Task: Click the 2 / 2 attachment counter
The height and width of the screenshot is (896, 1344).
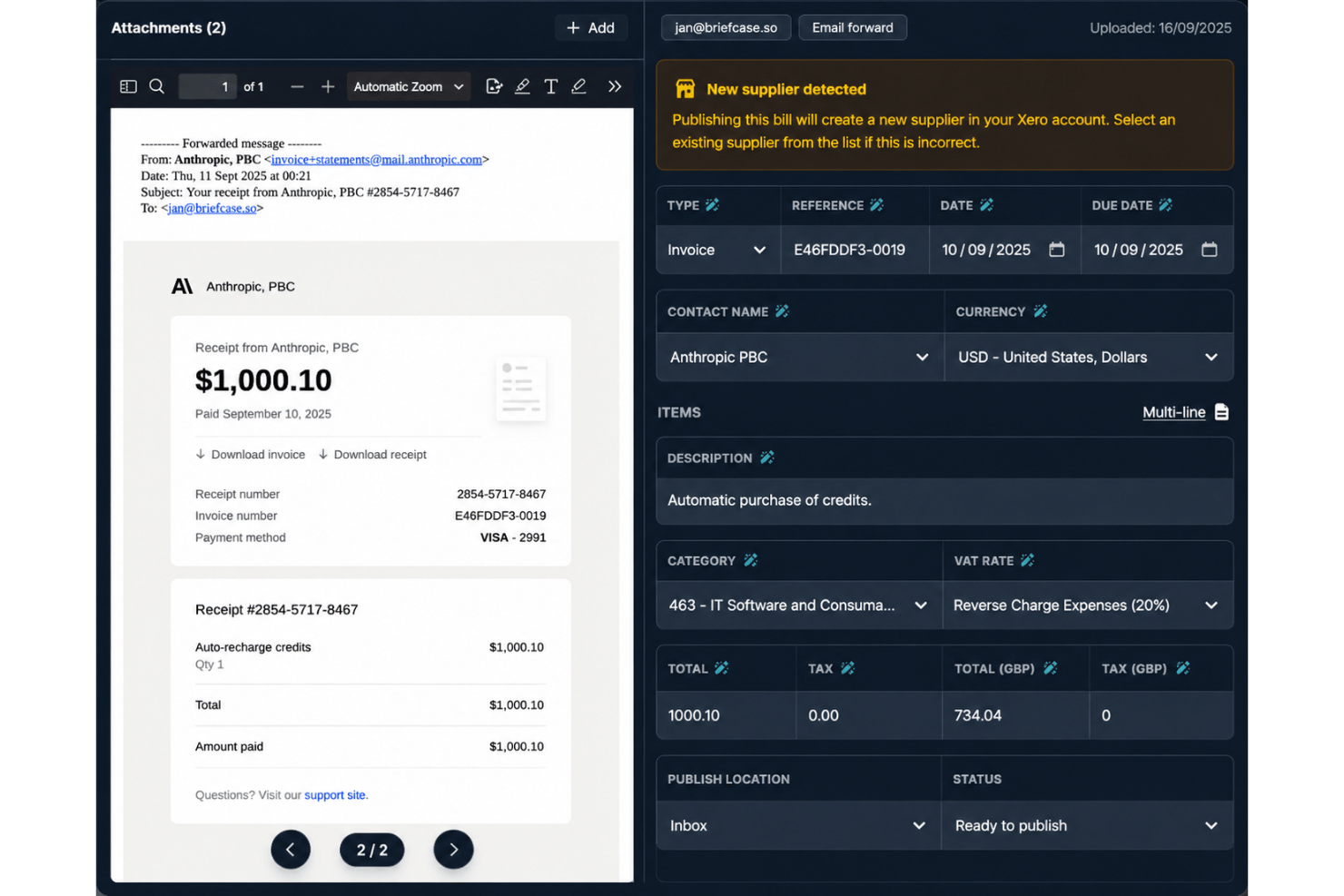Action: (x=372, y=850)
